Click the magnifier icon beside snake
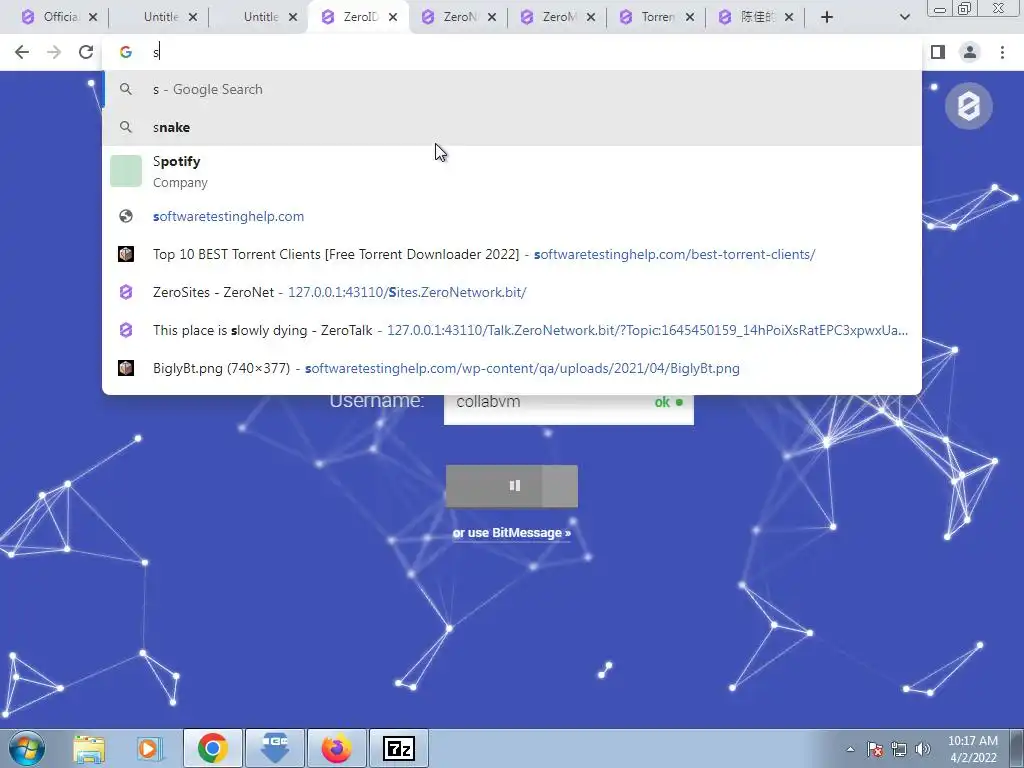 point(126,127)
